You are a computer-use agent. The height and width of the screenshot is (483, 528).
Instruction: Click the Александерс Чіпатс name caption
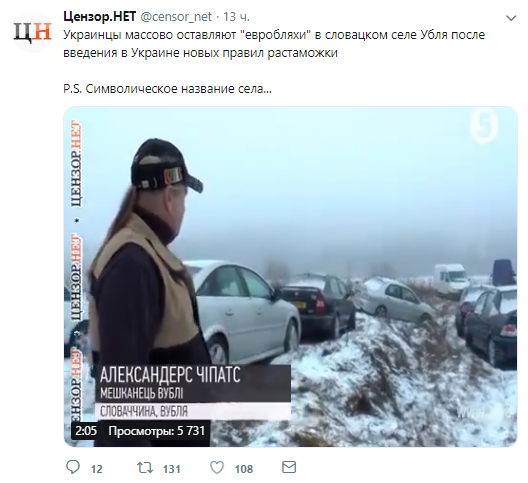tap(170, 375)
